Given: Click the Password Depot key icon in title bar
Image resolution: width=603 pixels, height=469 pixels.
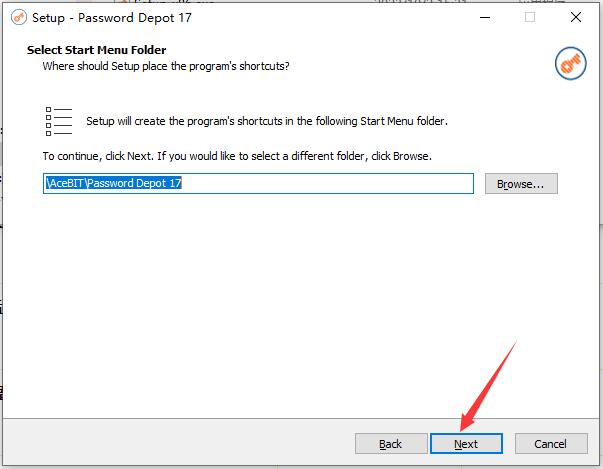Looking at the screenshot, I should coord(19,17).
